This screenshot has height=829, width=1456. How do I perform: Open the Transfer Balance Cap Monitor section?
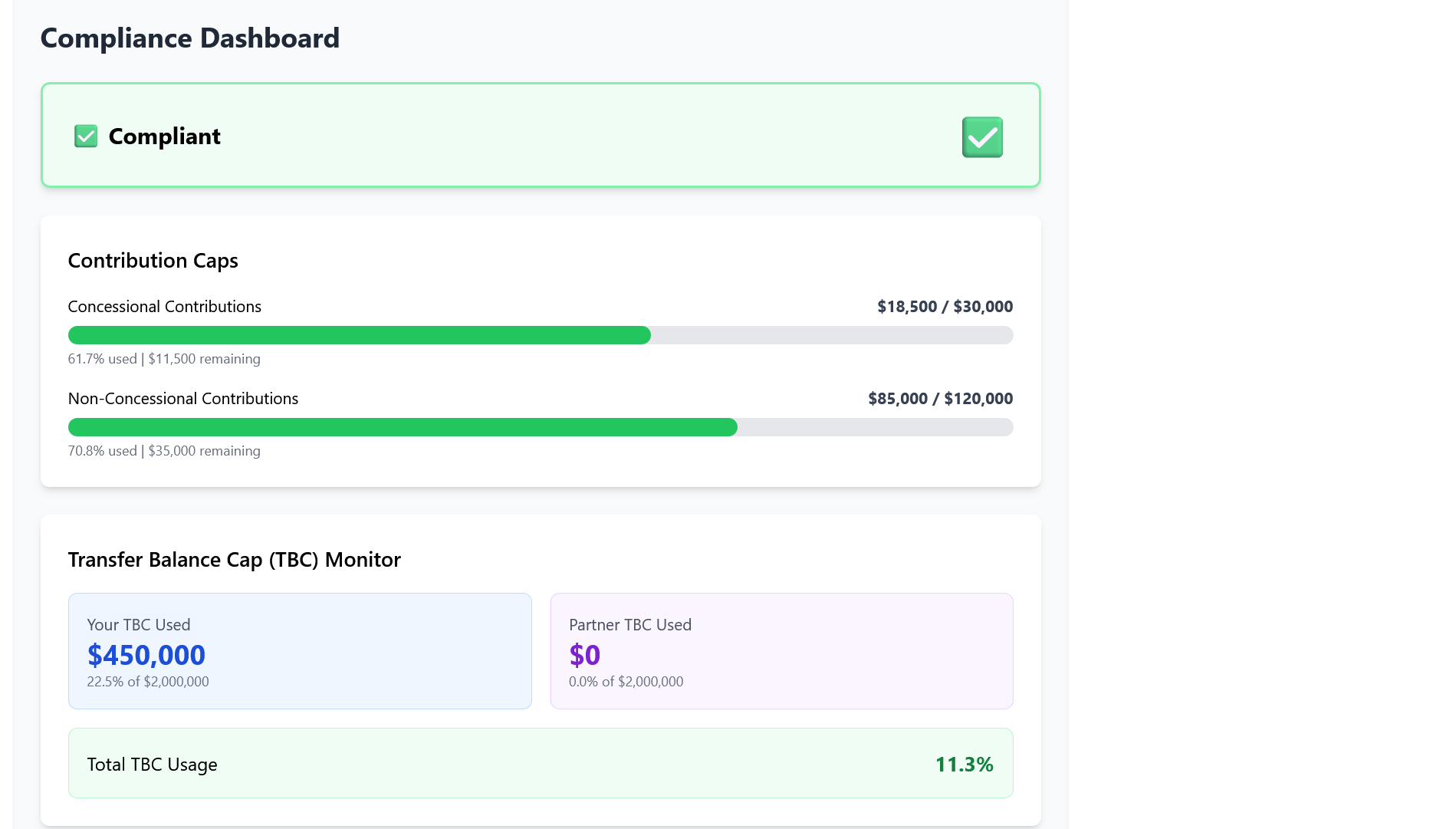pyautogui.click(x=234, y=560)
